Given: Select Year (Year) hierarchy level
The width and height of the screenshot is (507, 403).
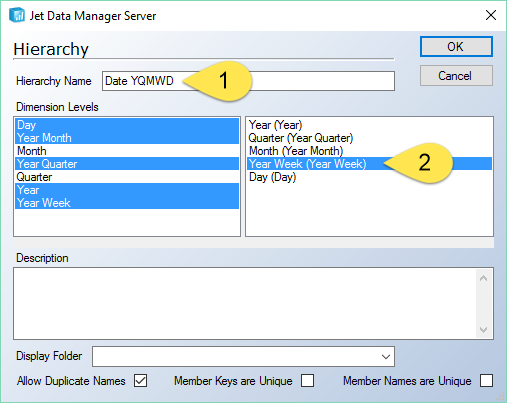Looking at the screenshot, I should point(275,125).
